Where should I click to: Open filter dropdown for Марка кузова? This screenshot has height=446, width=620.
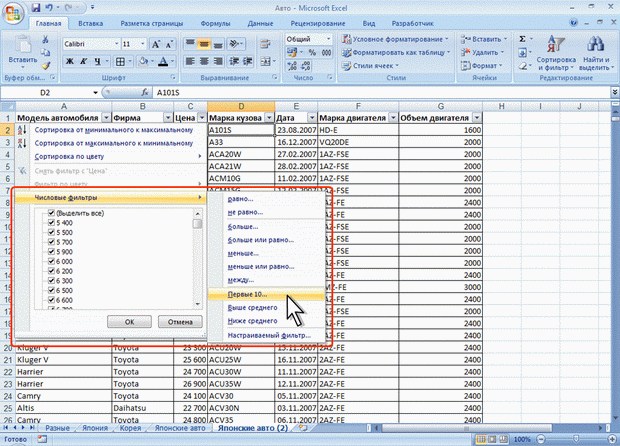click(x=269, y=118)
